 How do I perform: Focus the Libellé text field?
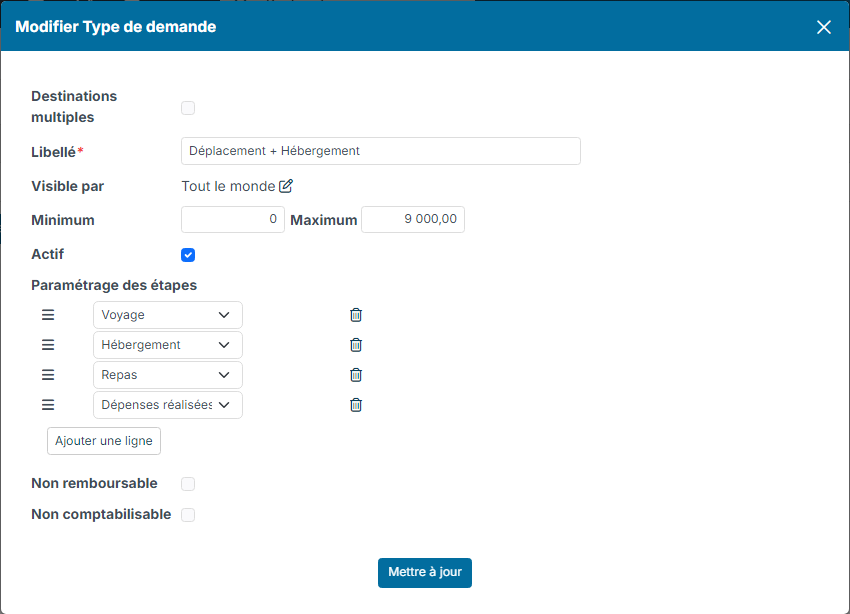[381, 151]
